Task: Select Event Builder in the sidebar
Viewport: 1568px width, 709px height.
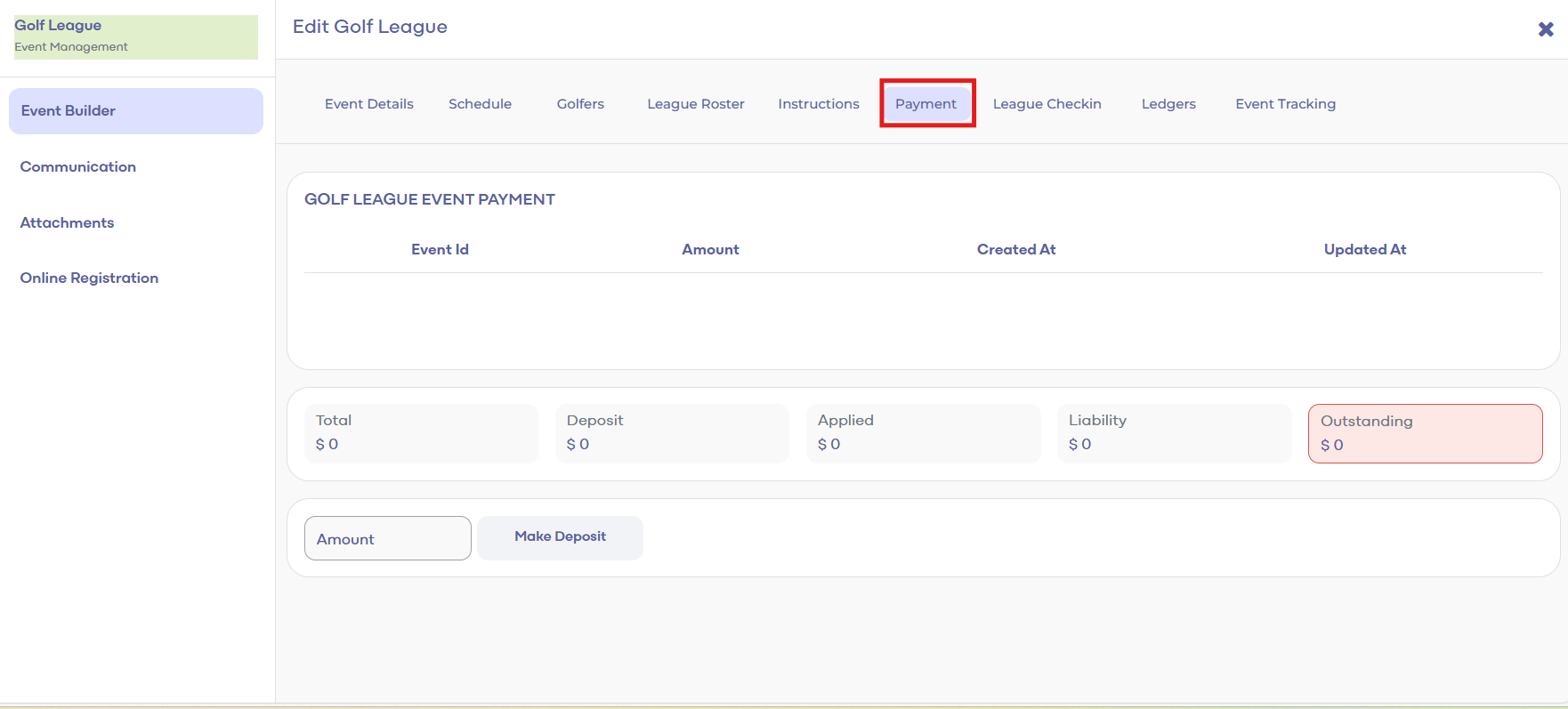Action: (135, 111)
